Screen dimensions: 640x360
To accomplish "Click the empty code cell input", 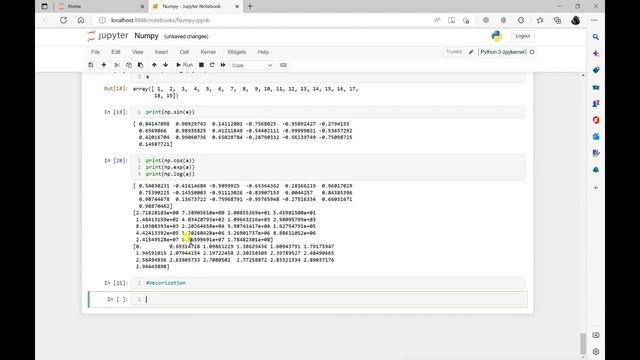I will coord(328,299).
